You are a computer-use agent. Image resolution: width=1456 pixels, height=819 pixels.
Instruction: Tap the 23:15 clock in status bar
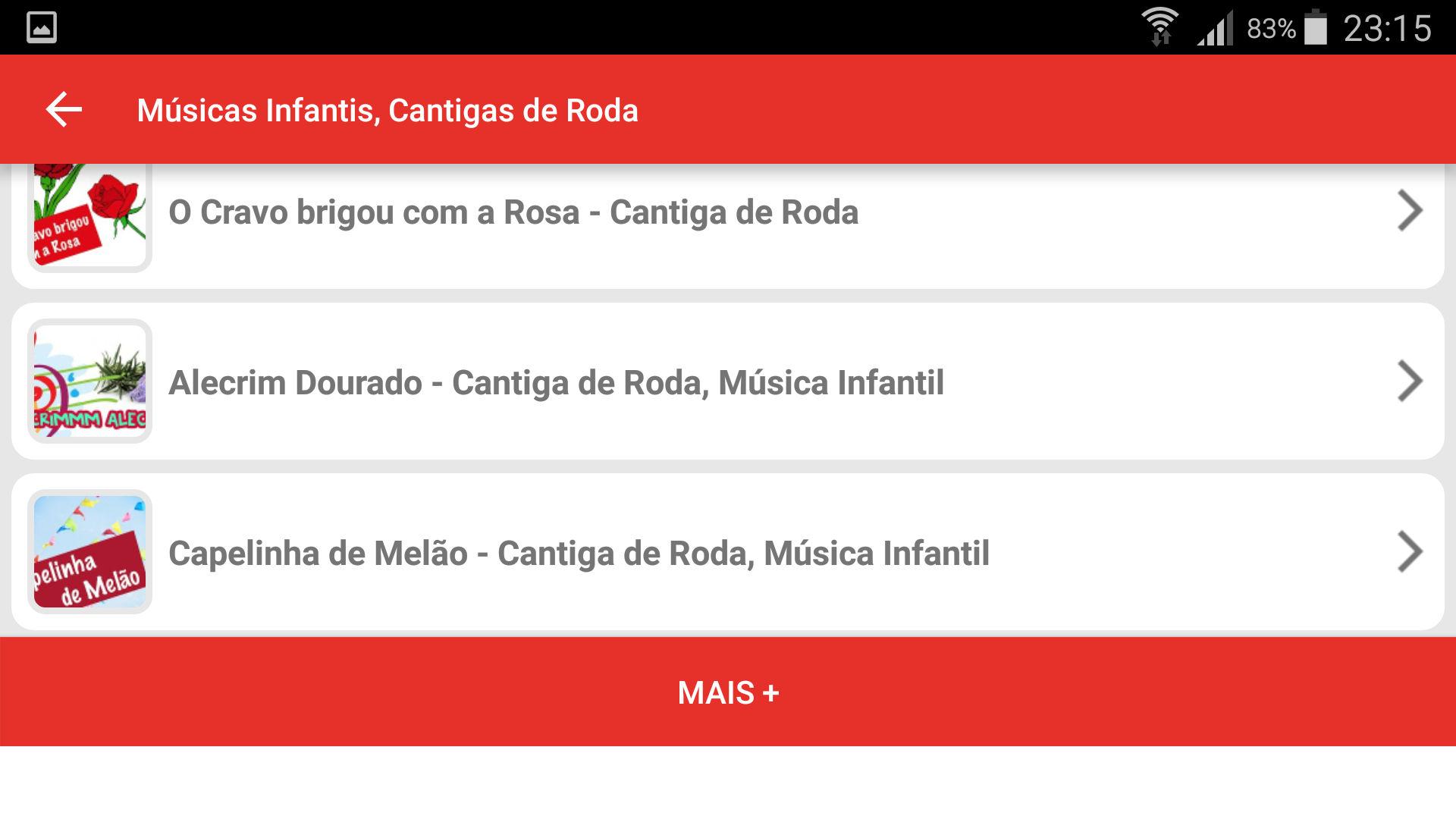(1388, 29)
